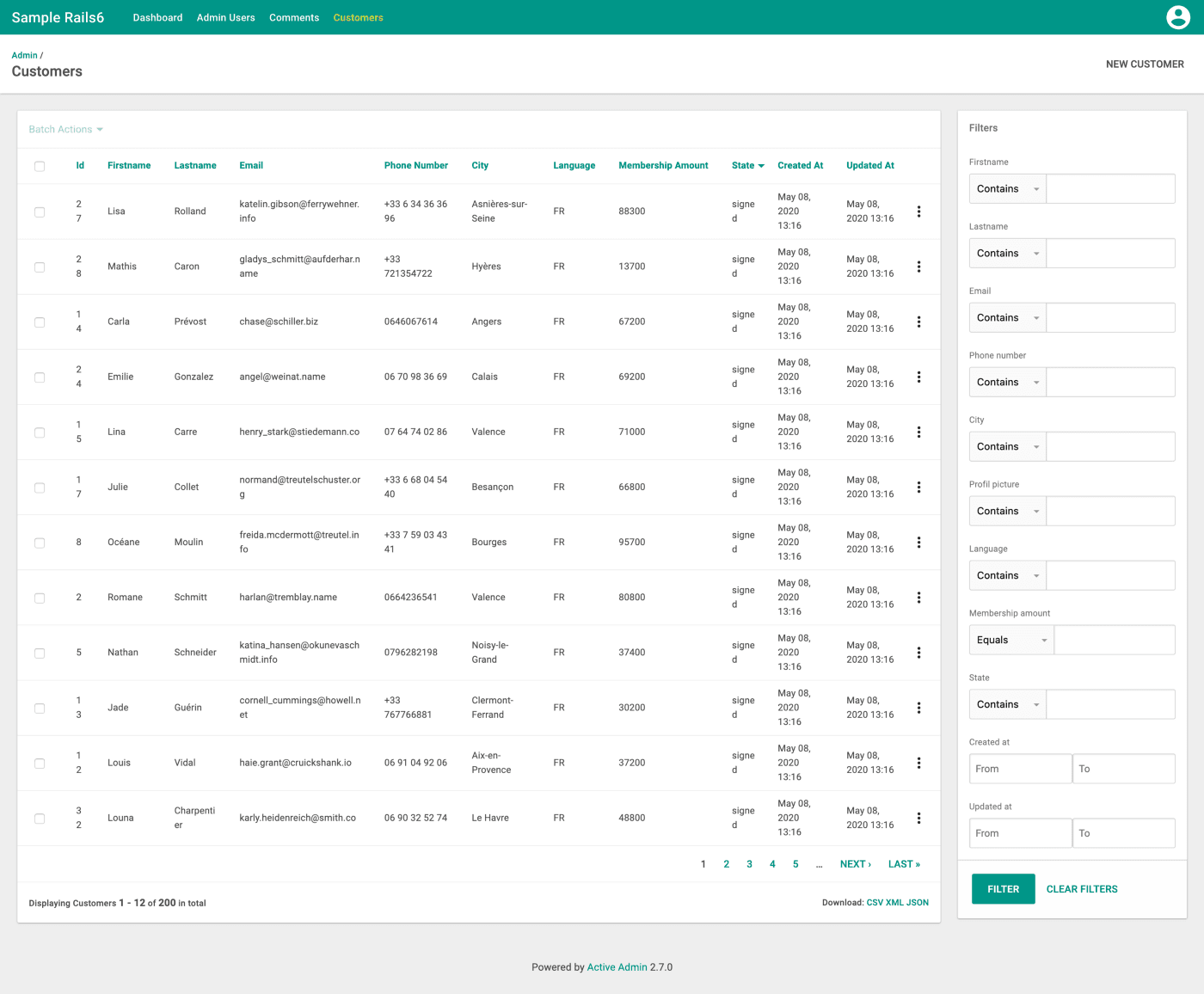Click CLEAR FILTERS to reset filters
Image resolution: width=1204 pixels, height=994 pixels.
click(x=1081, y=888)
